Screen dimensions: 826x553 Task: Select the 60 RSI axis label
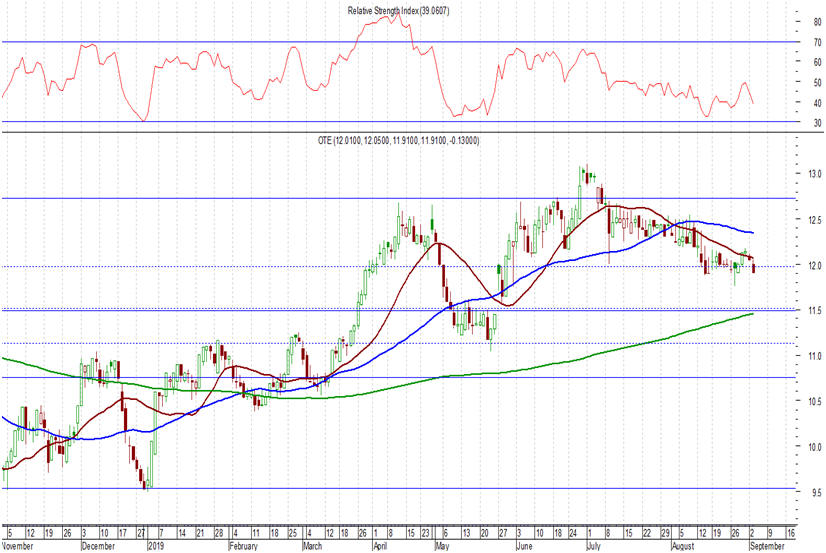point(818,62)
